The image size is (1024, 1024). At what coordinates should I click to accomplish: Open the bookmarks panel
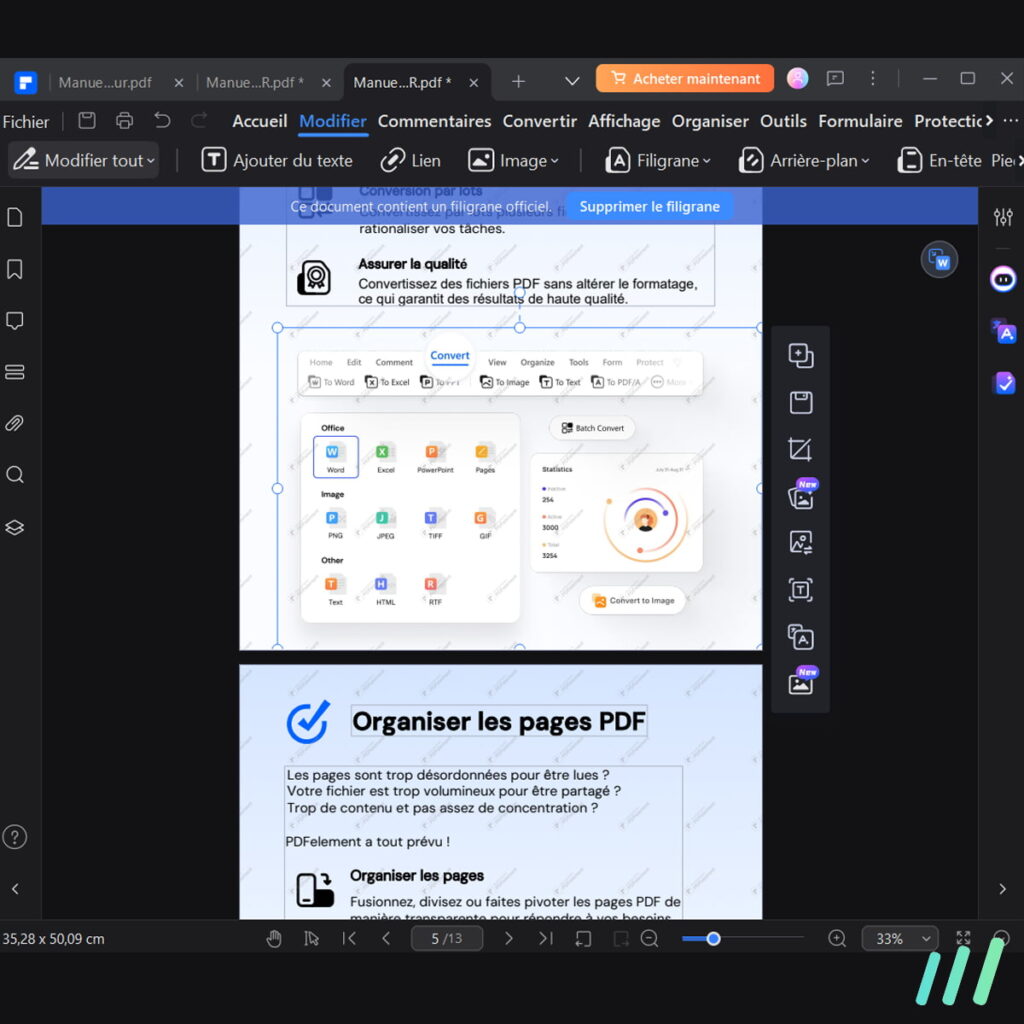pos(14,268)
